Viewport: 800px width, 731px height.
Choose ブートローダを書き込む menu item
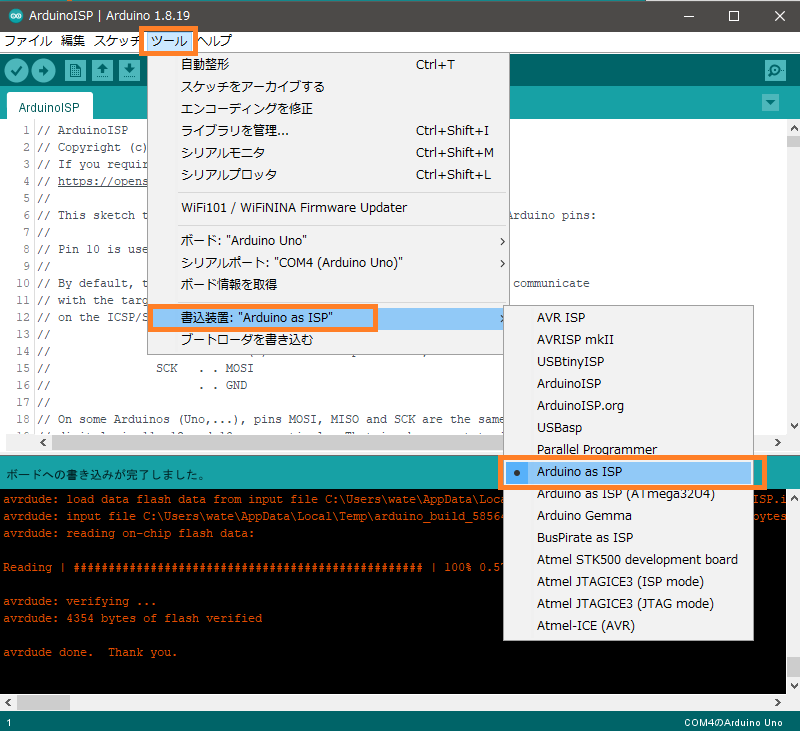click(x=327, y=340)
